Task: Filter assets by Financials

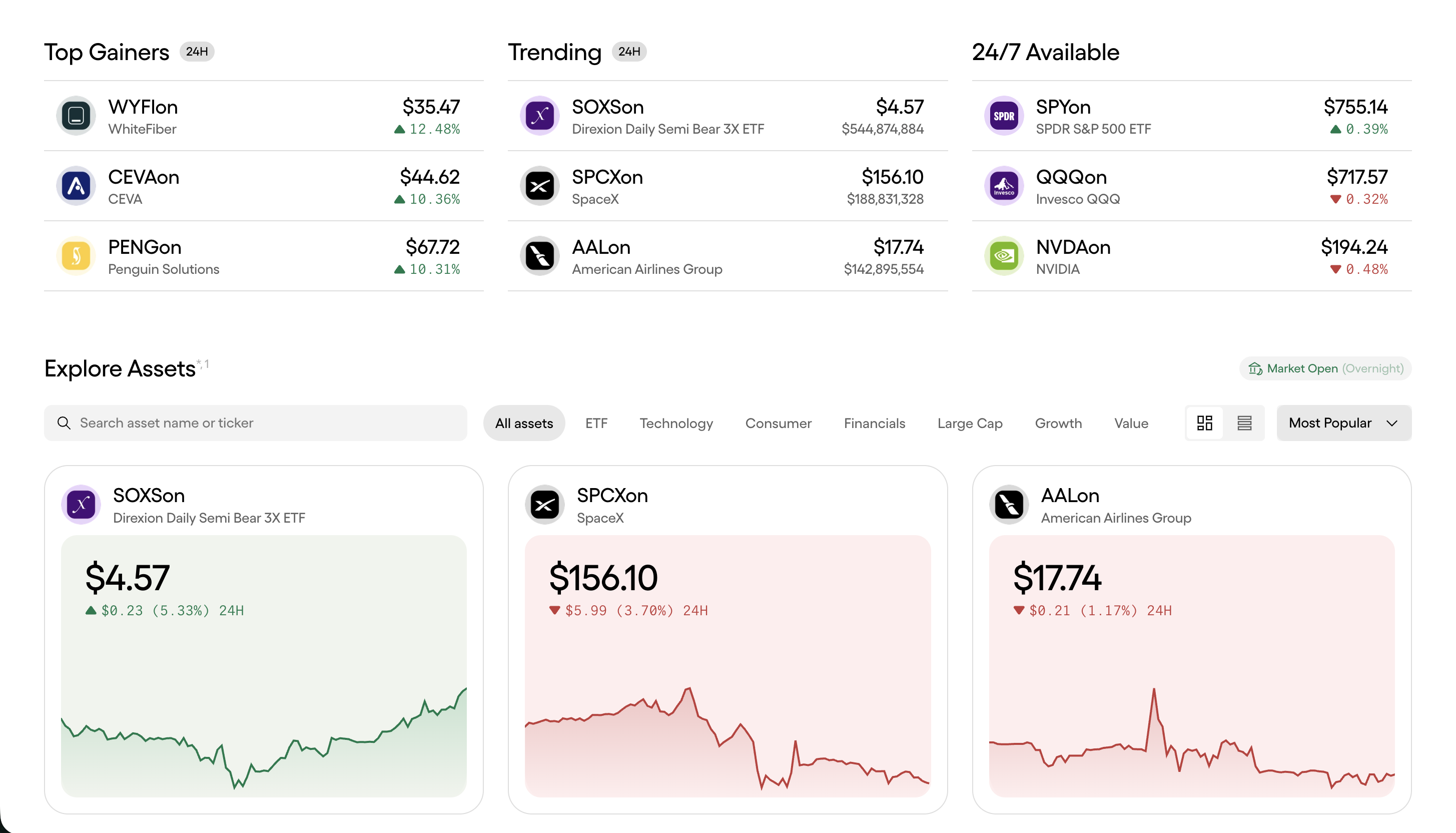Action: click(874, 423)
